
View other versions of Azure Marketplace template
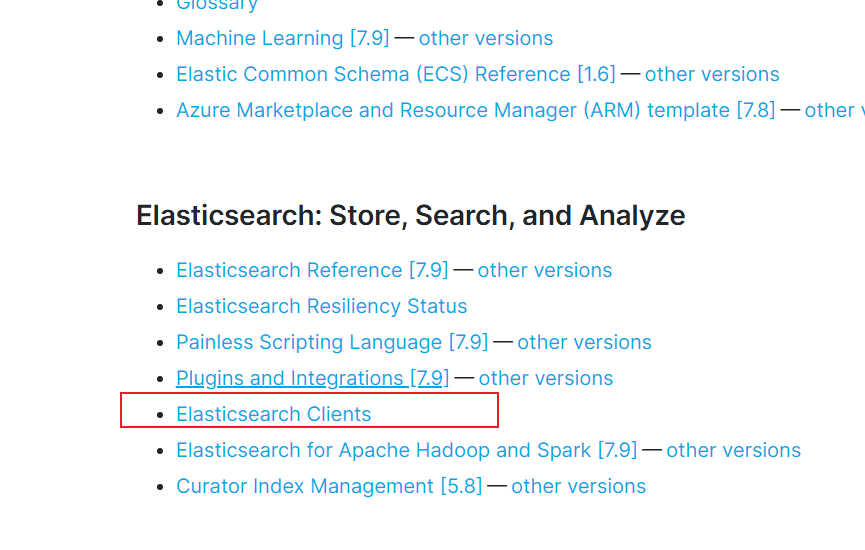tap(835, 110)
